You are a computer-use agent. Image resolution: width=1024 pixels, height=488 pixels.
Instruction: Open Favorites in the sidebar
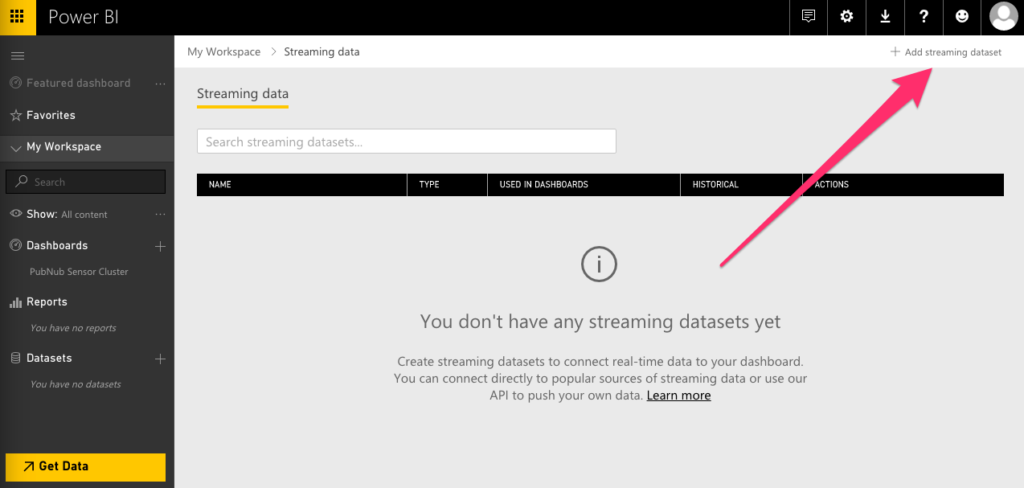(50, 115)
